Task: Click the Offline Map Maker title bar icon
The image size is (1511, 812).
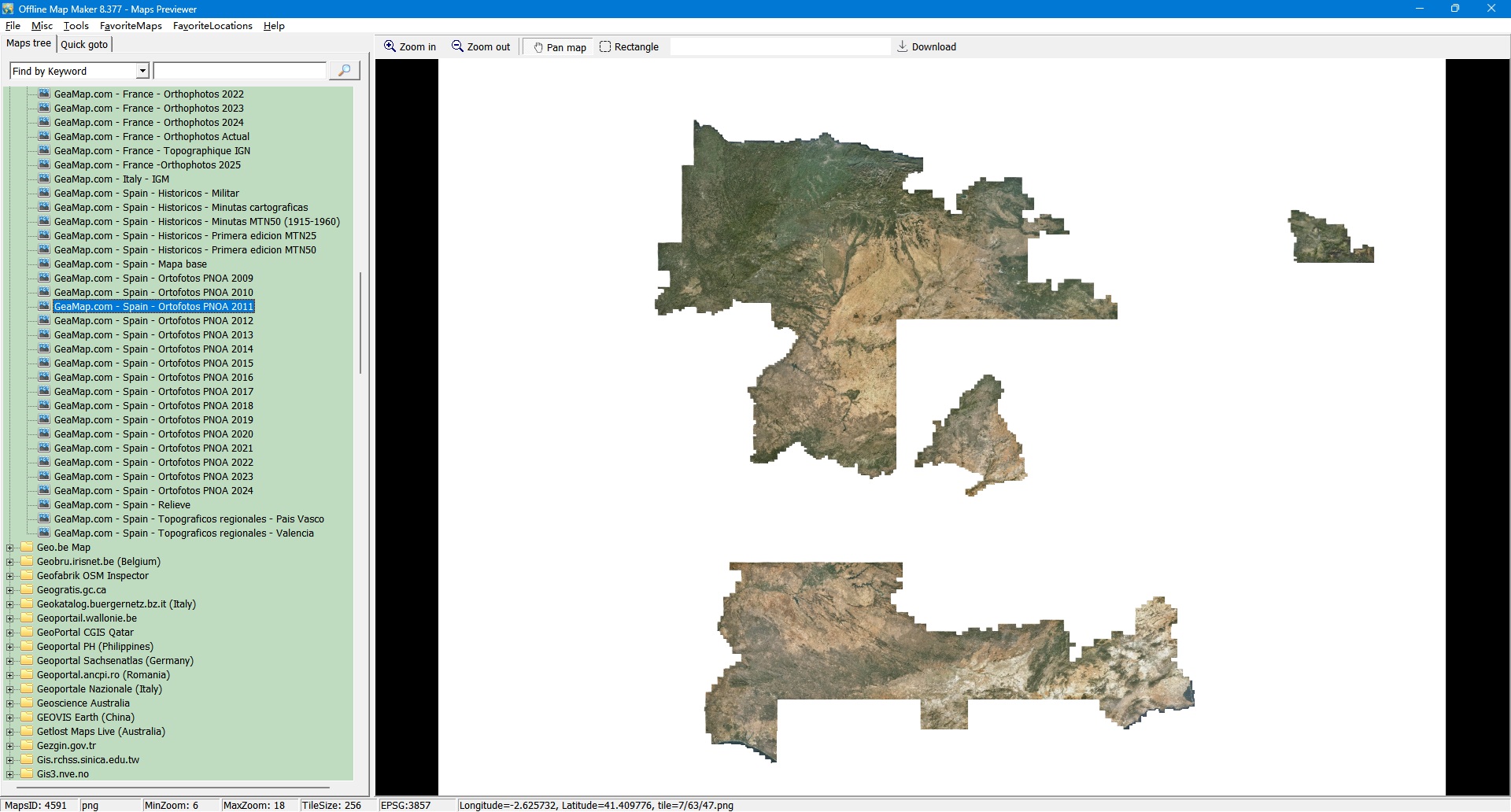Action: [x=8, y=9]
